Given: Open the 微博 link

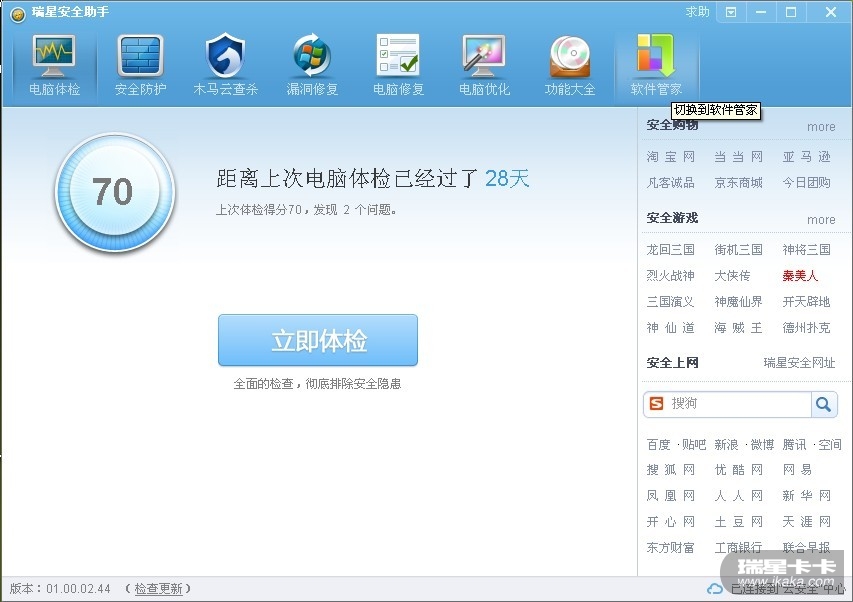Looking at the screenshot, I should [762, 445].
